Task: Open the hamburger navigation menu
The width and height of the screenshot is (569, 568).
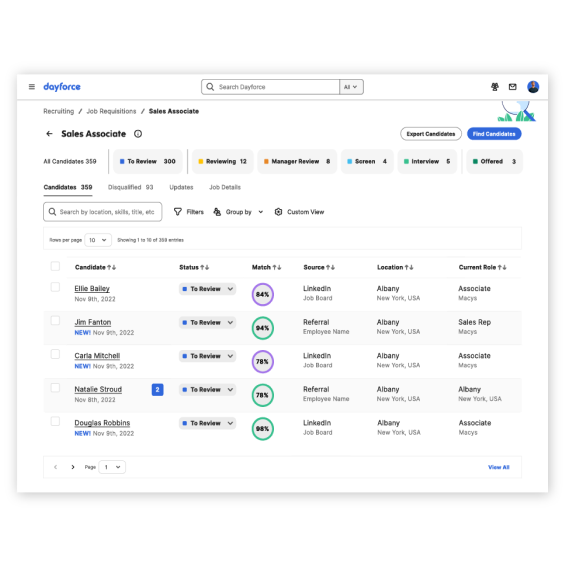Action: pos(32,87)
